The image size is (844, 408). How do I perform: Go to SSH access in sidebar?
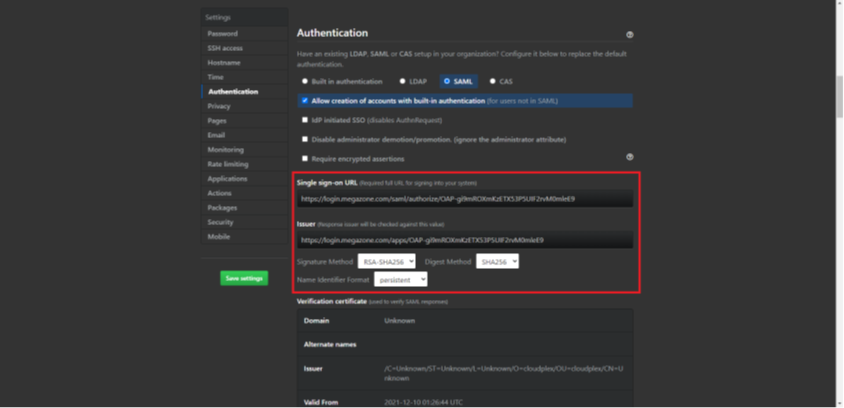tap(225, 48)
